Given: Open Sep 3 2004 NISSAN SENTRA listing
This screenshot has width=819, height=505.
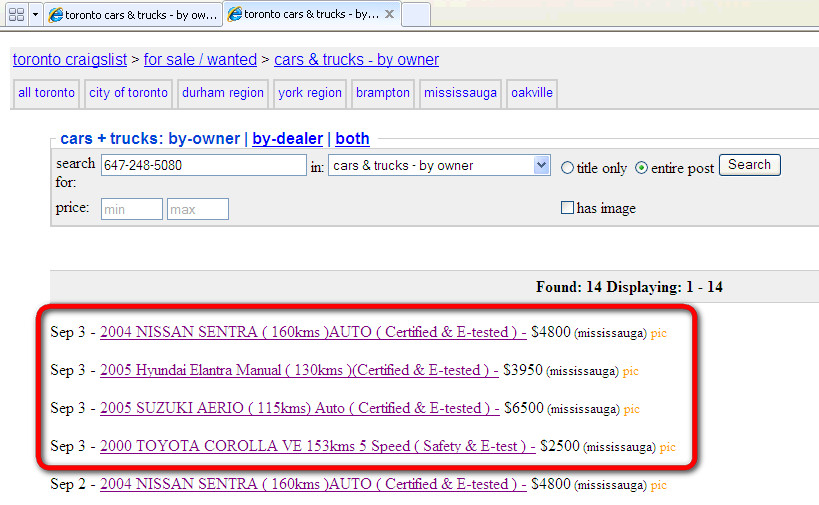Looking at the screenshot, I should 313,332.
